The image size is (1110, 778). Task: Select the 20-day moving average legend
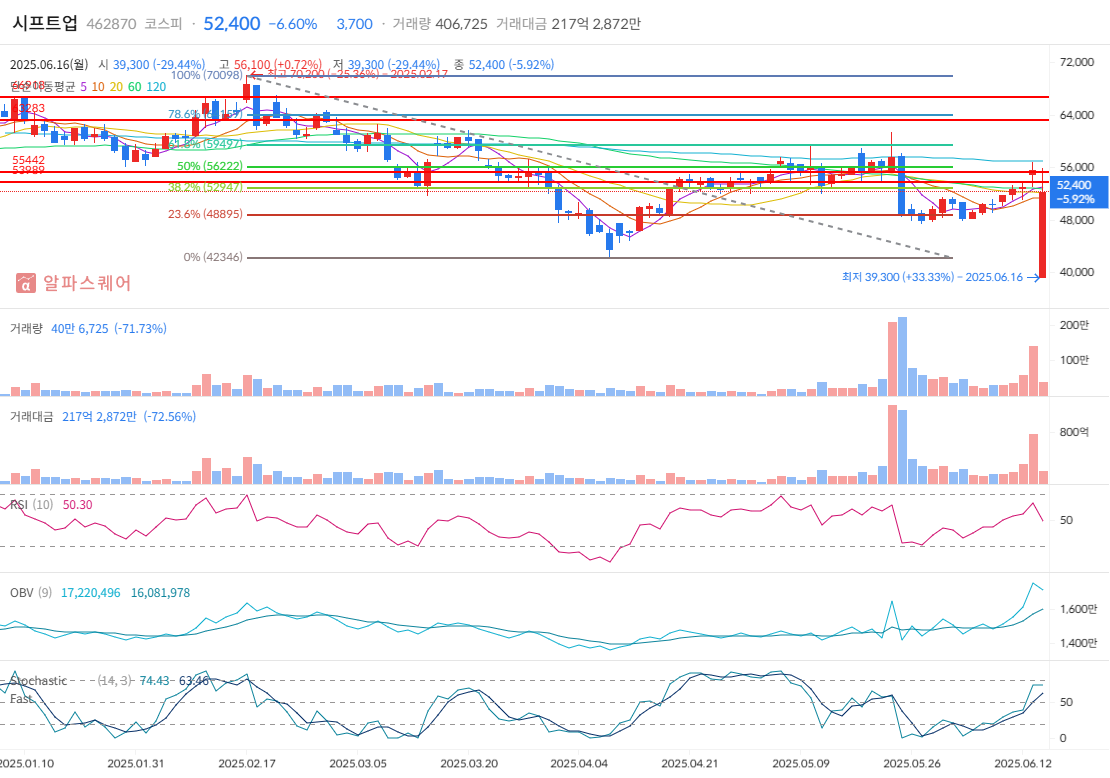[x=116, y=87]
